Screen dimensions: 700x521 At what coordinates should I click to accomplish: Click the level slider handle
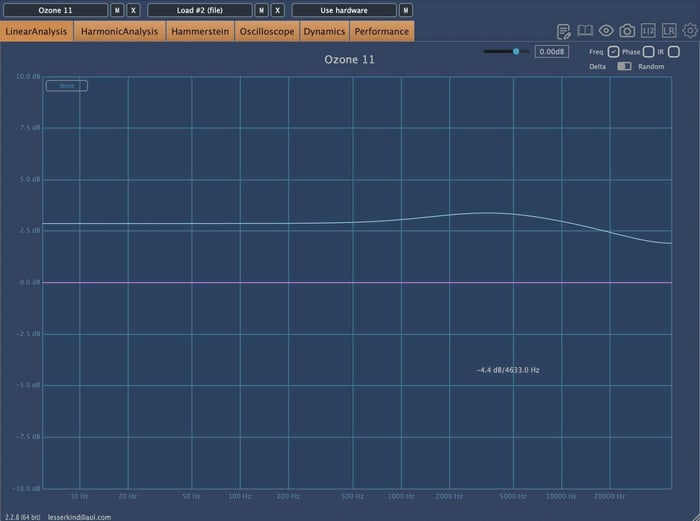(x=516, y=51)
